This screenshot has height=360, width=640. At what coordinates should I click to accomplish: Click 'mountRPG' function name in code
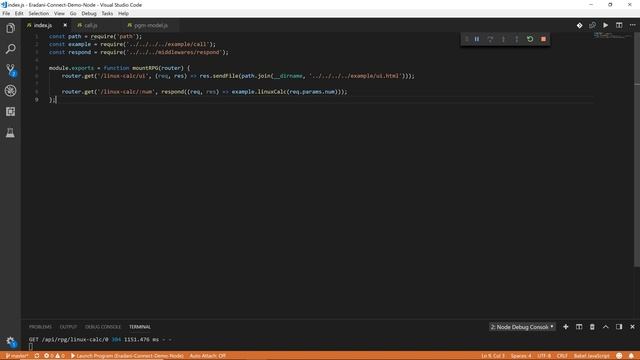pos(145,68)
